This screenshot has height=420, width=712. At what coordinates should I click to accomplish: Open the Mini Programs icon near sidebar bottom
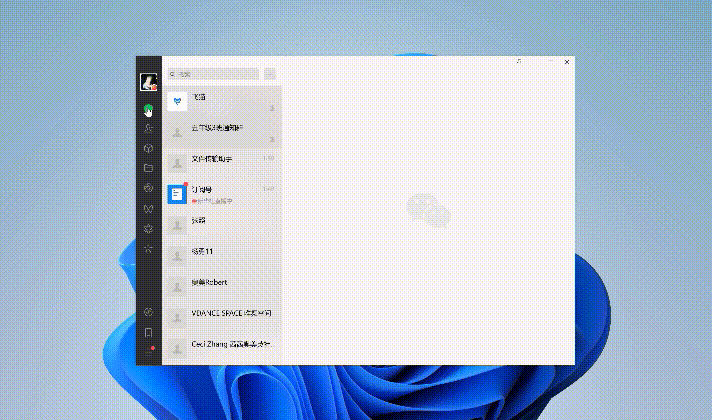[x=148, y=312]
